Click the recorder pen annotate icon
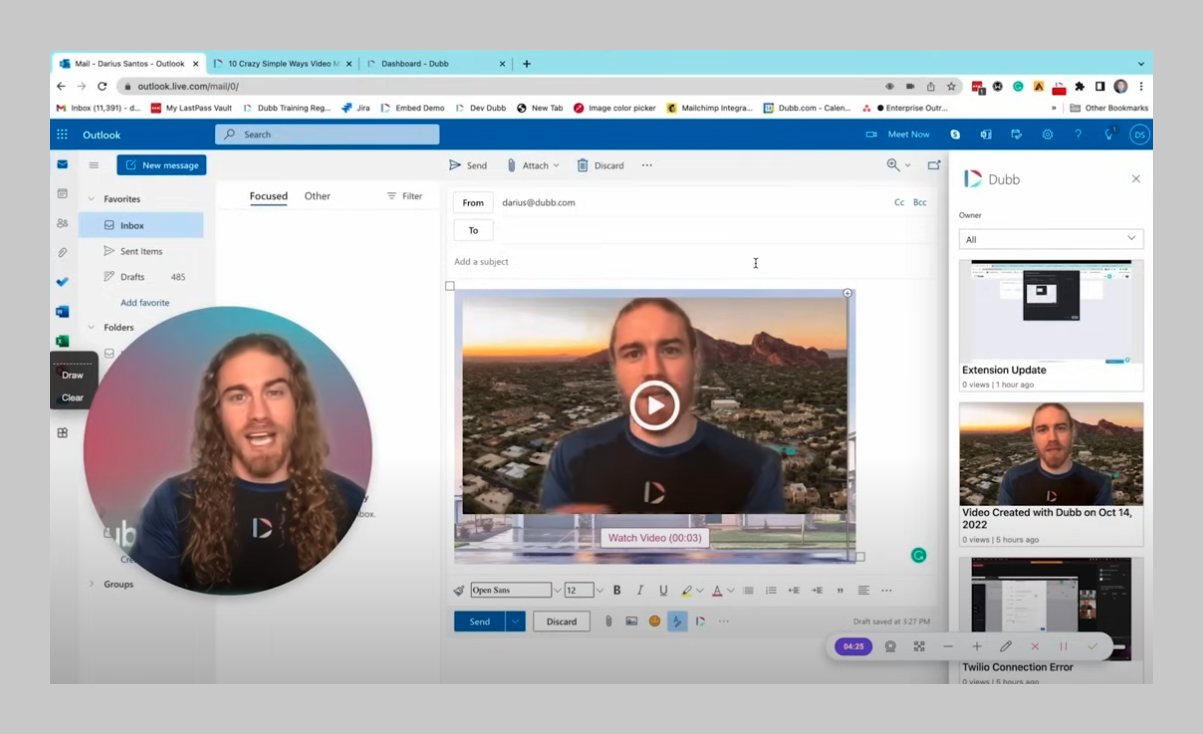The width and height of the screenshot is (1203, 734). tap(1006, 647)
